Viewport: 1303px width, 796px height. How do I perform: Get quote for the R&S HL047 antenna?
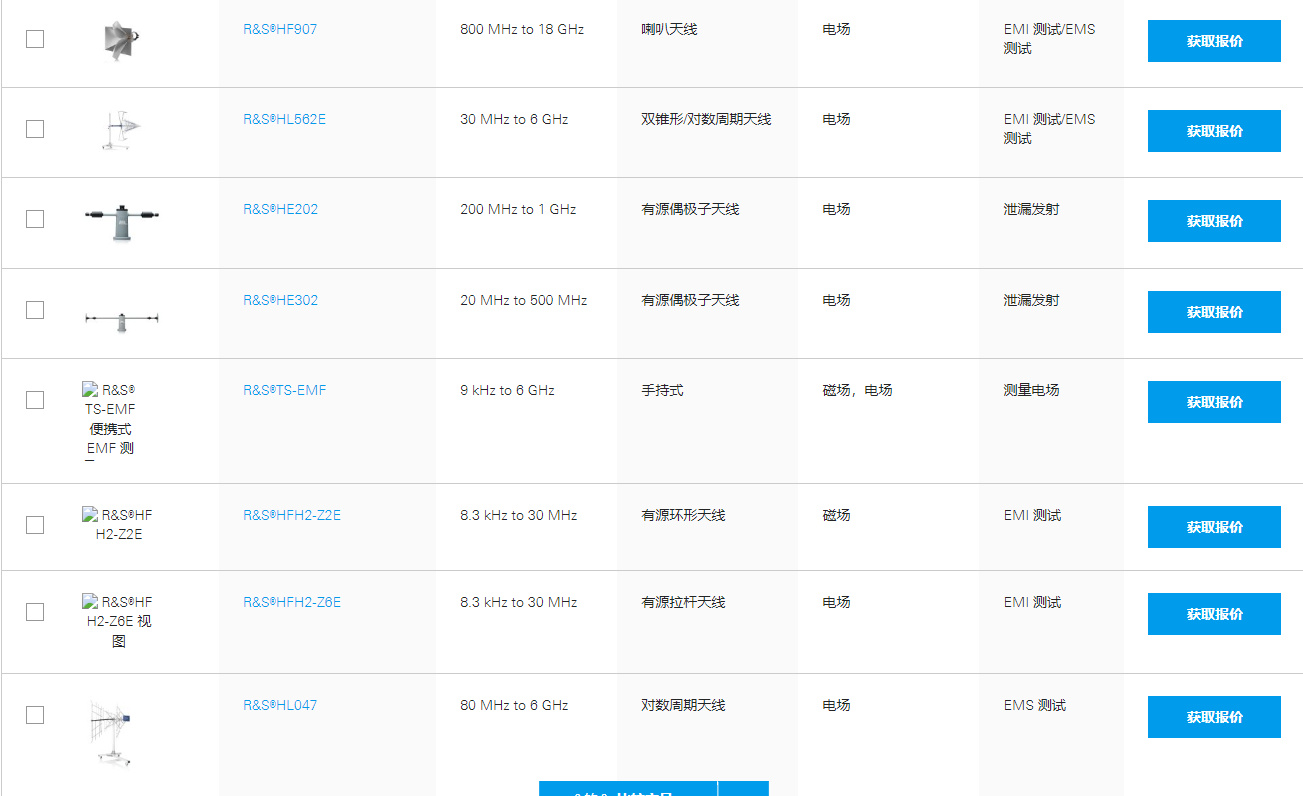point(1213,717)
